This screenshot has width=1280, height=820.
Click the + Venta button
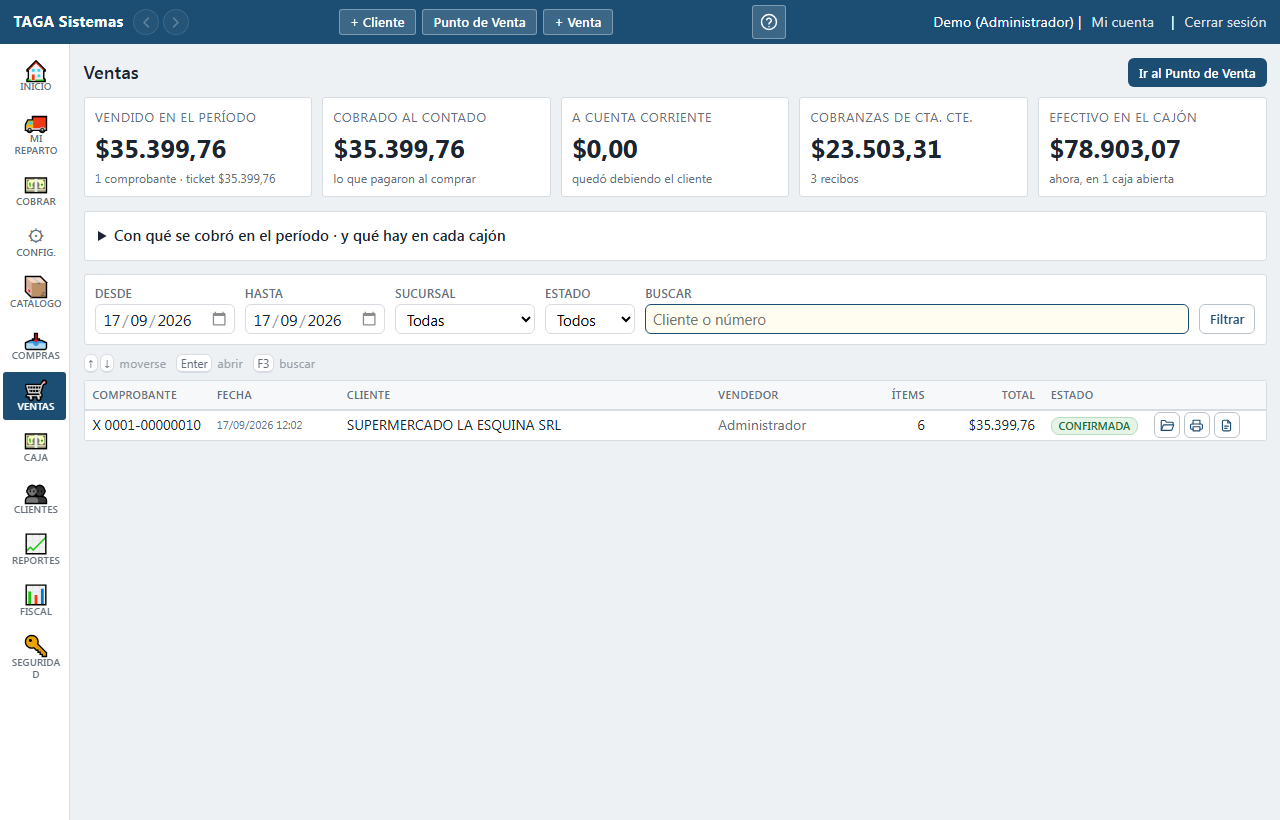(578, 22)
